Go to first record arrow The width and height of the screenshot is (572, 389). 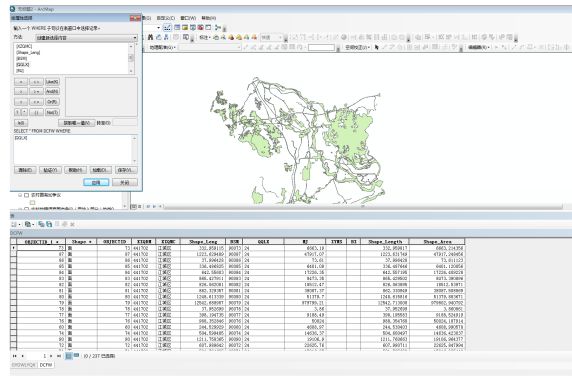(x=15, y=356)
